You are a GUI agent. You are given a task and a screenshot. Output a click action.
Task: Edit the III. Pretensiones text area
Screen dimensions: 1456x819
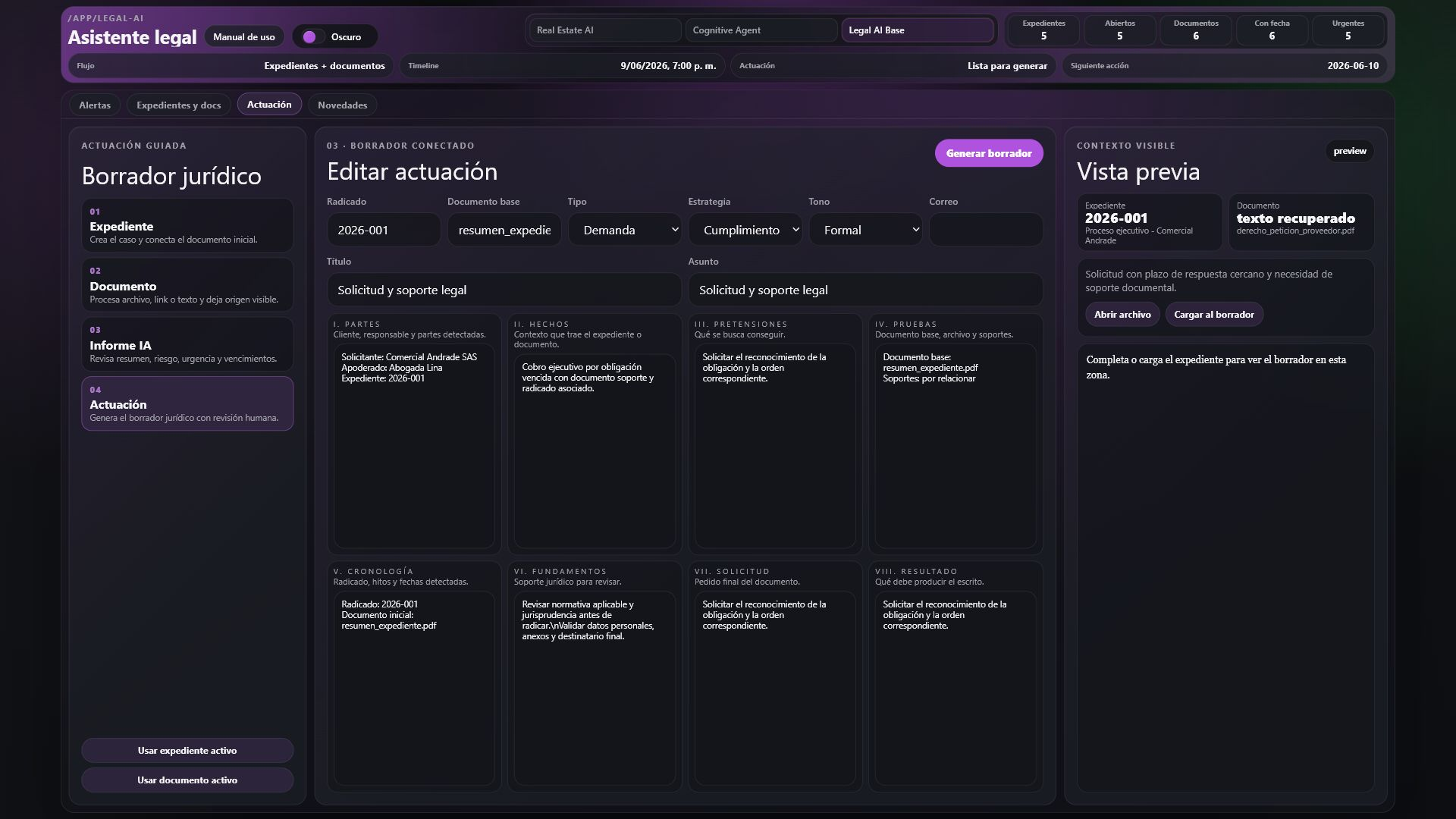(x=775, y=446)
